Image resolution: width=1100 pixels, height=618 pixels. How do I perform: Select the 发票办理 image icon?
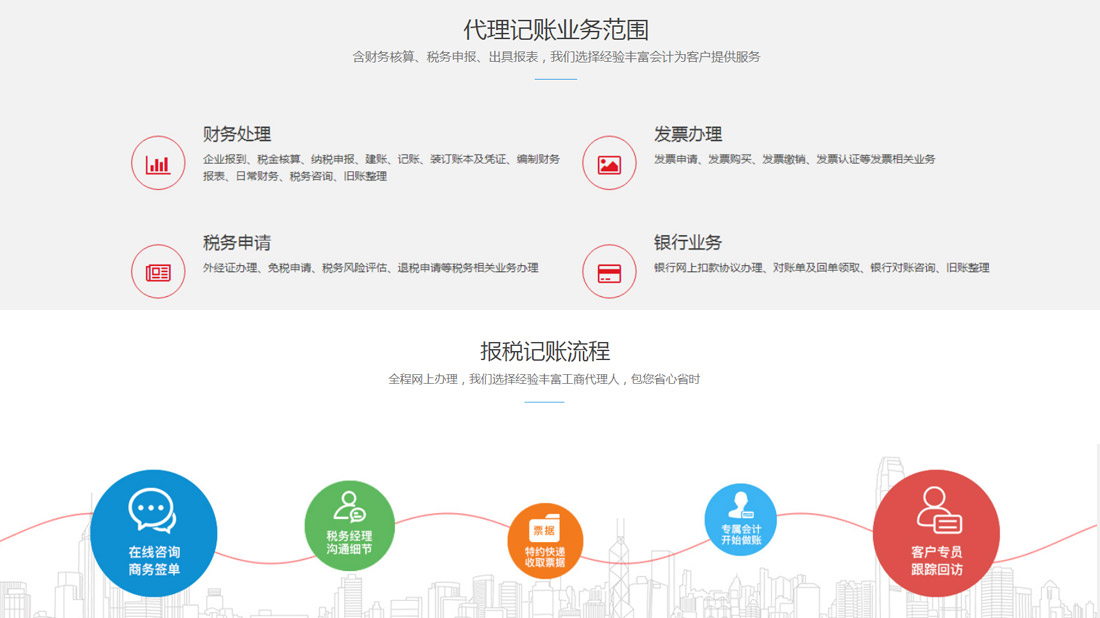click(x=609, y=162)
